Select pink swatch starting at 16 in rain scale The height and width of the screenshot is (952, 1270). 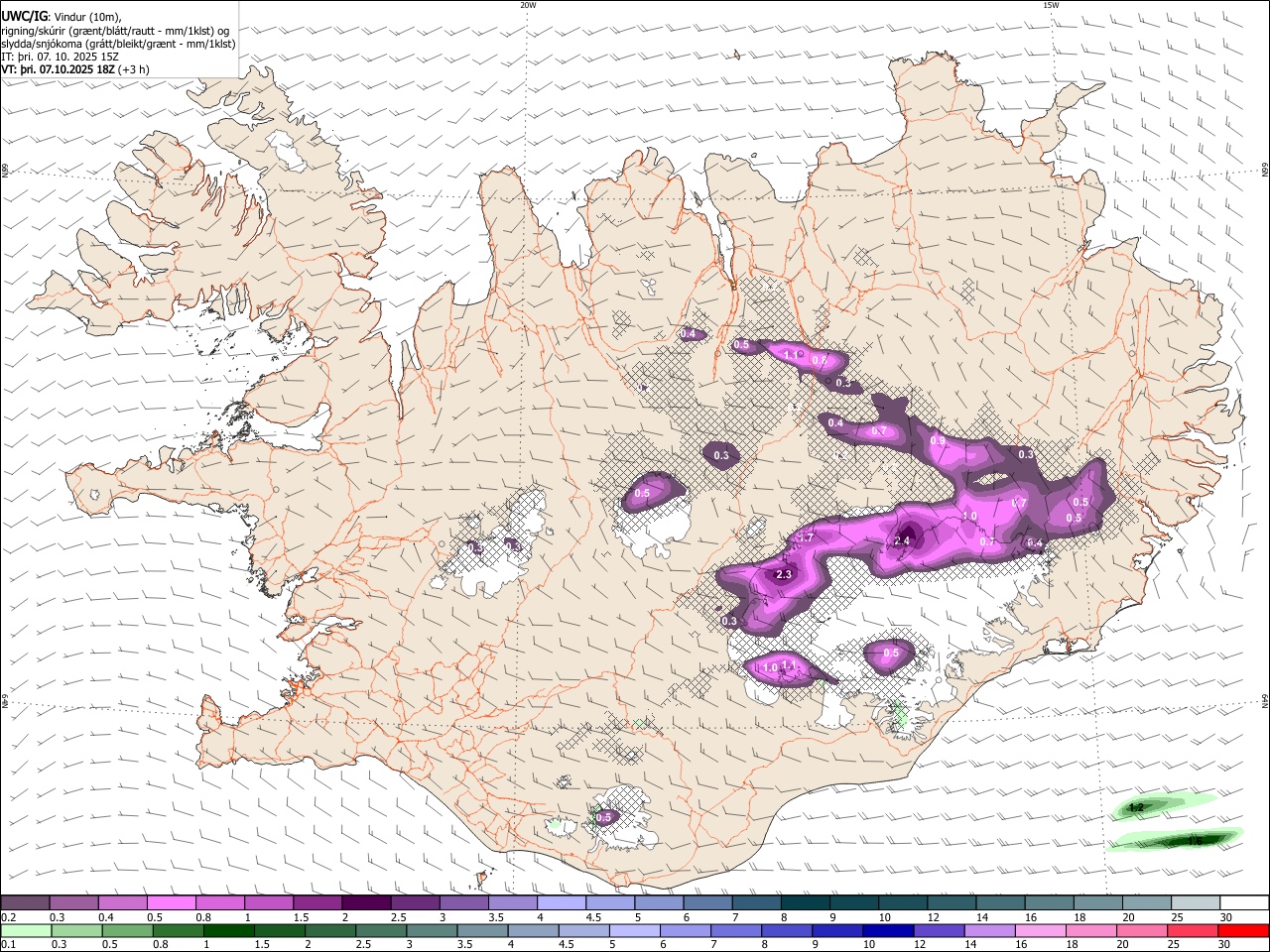tap(1041, 930)
